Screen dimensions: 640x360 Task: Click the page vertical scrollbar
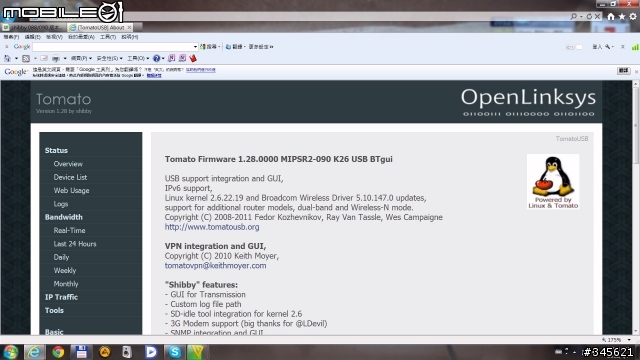636,207
